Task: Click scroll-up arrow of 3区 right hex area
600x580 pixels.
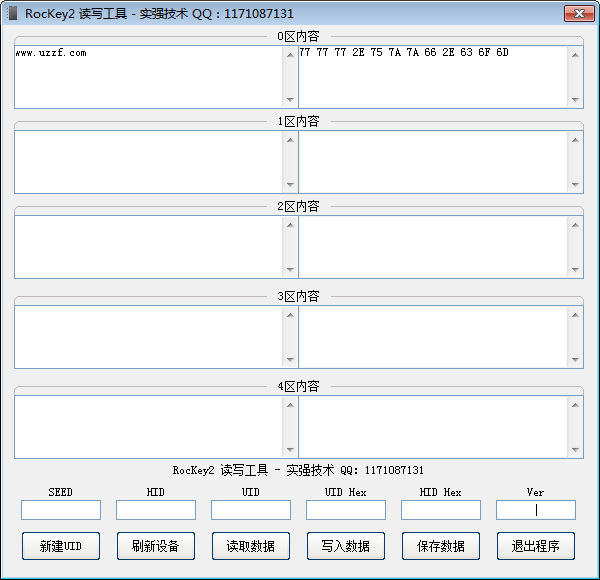Action: point(575,315)
